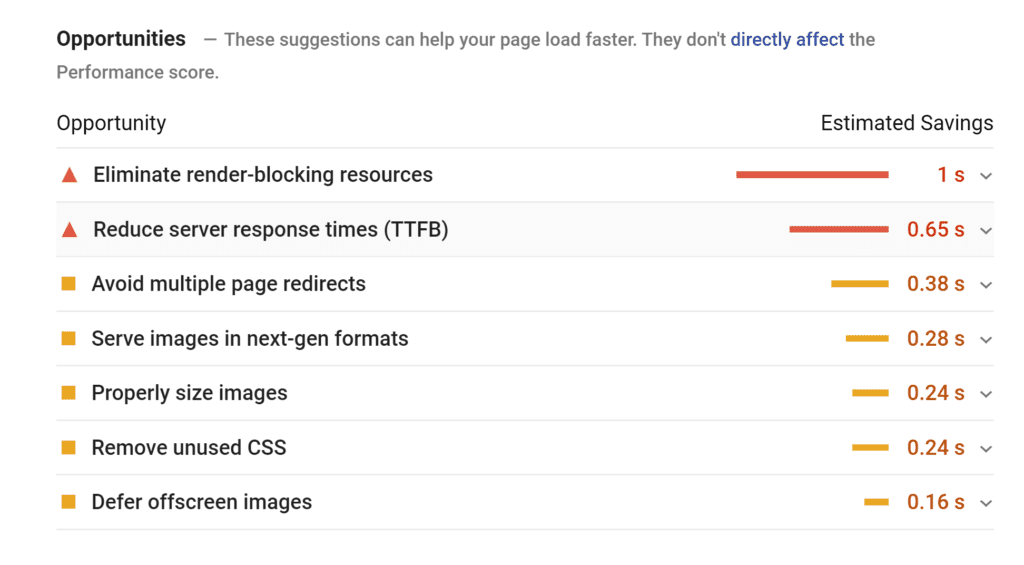The image size is (1024, 565).
Task: Expand the Defer offscreen images chevron
Action: point(986,503)
